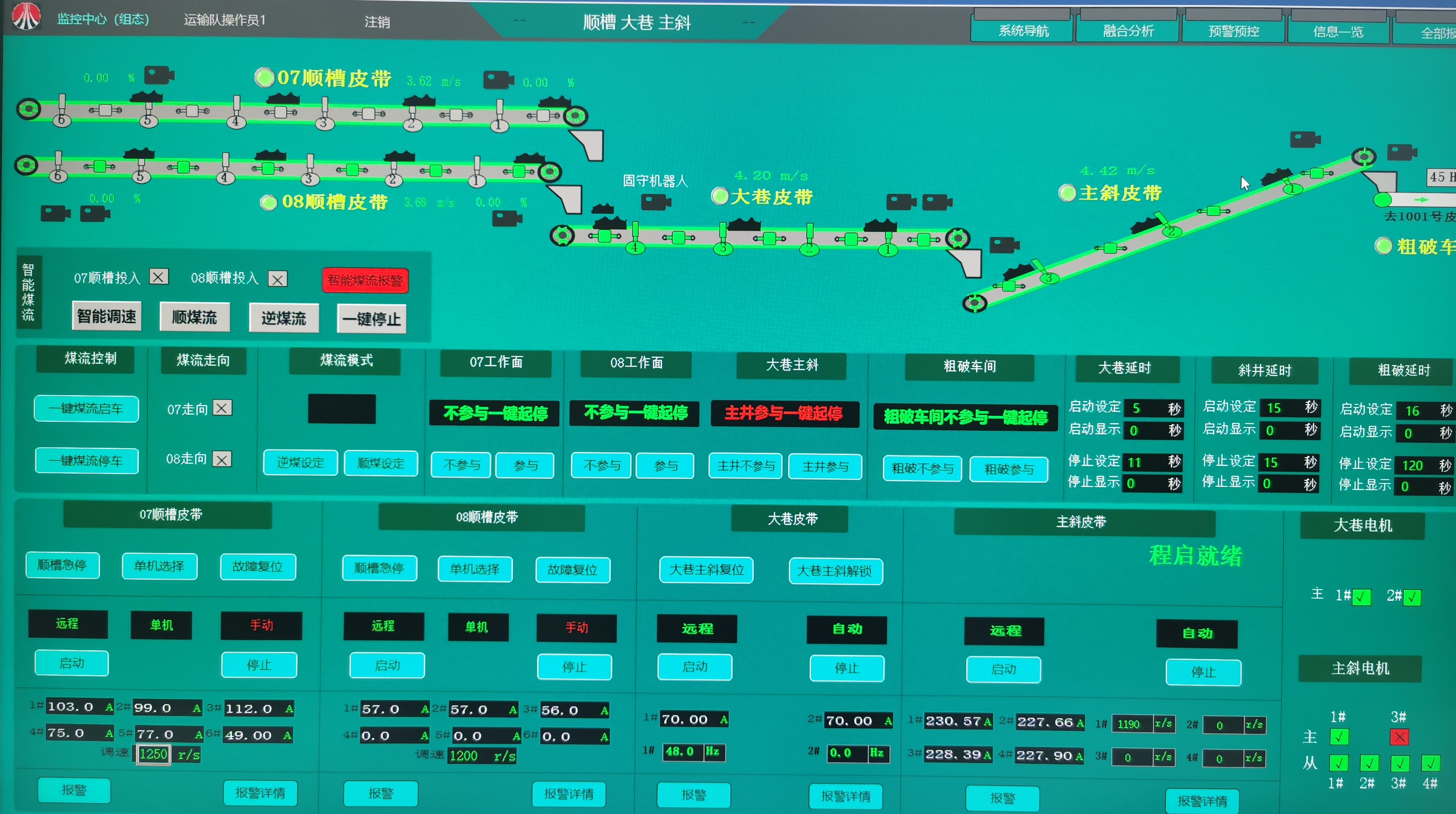The height and width of the screenshot is (814, 1456).
Task: Click the 07顺槽 调速 1250 input field
Action: pyautogui.click(x=153, y=754)
